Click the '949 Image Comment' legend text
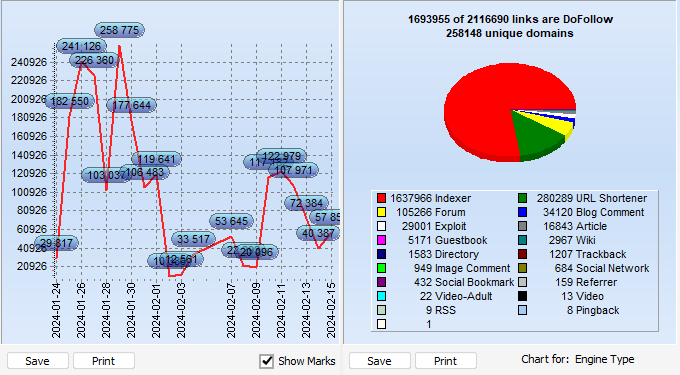This screenshot has width=680, height=375. point(462,268)
